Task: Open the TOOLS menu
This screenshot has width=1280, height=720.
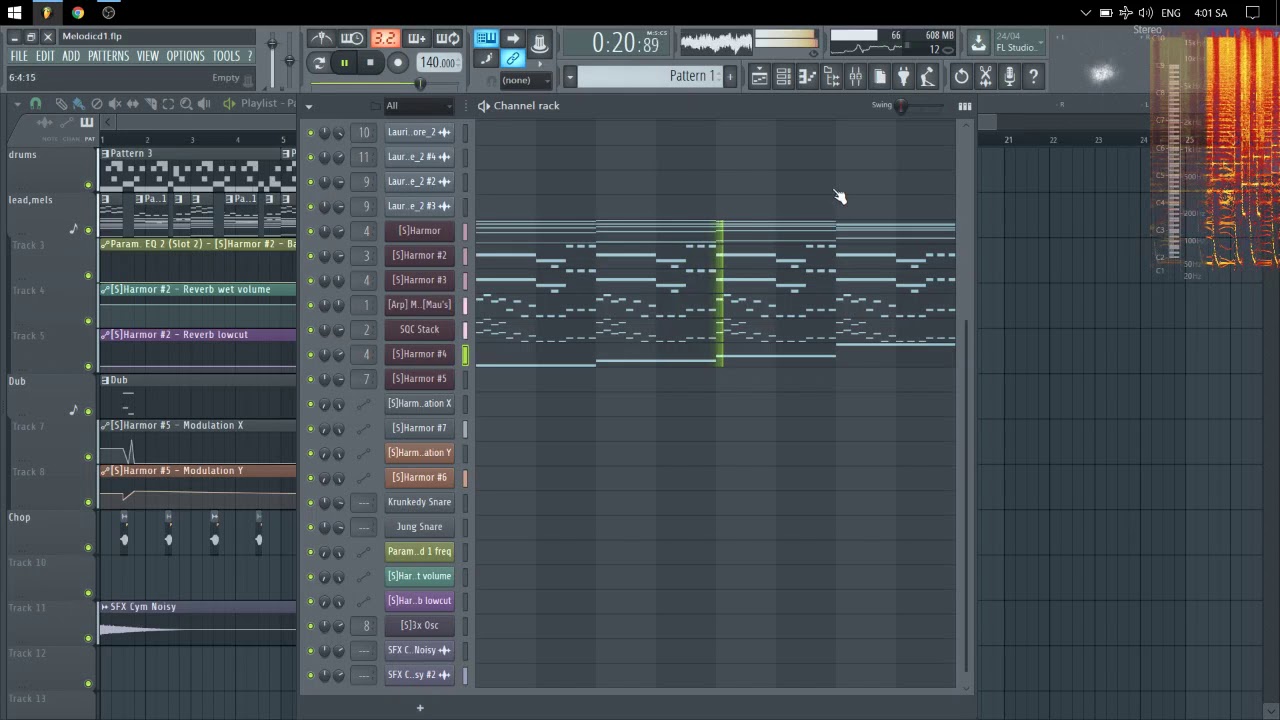Action: coord(226,57)
